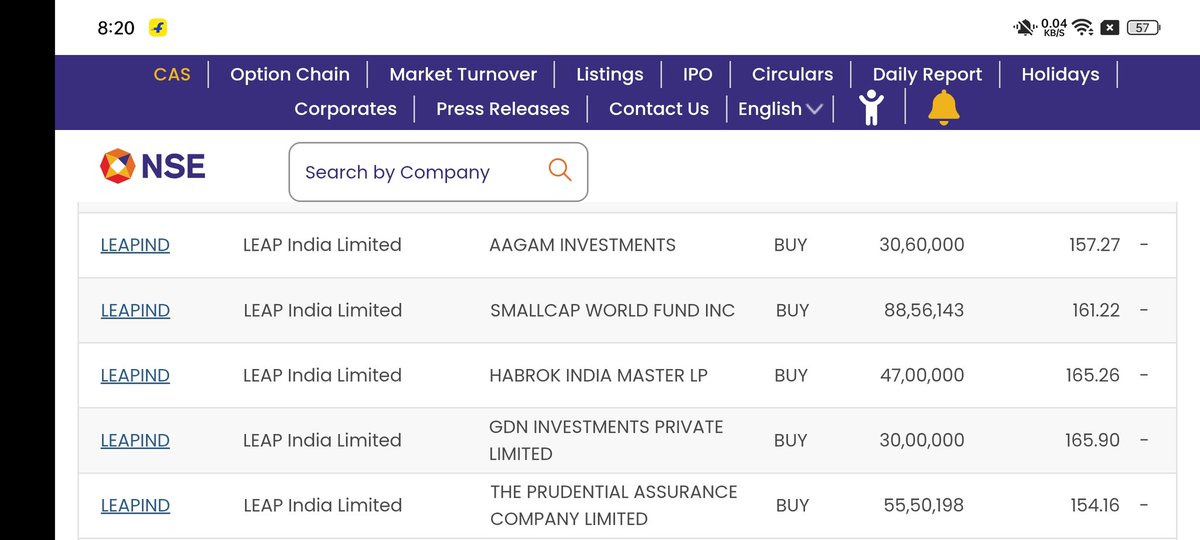
Task: Tap the search magnifier icon
Action: [560, 170]
